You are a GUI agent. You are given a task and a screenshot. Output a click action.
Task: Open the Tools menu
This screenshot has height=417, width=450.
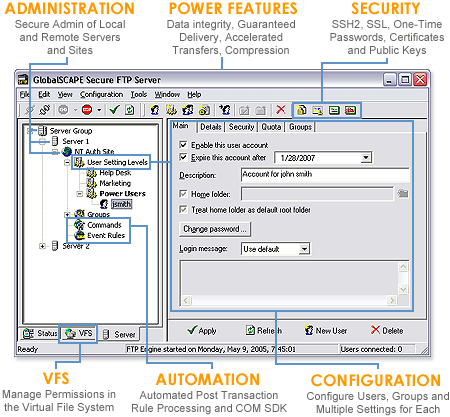click(x=139, y=95)
